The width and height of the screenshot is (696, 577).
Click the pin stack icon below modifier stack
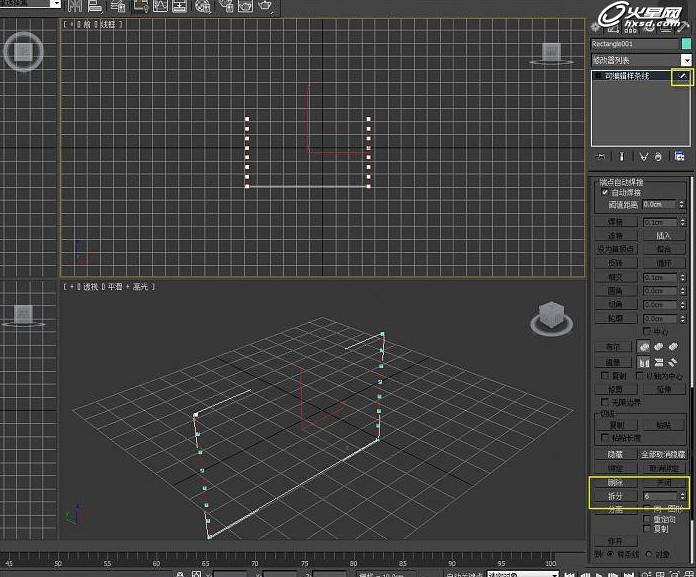click(x=600, y=157)
